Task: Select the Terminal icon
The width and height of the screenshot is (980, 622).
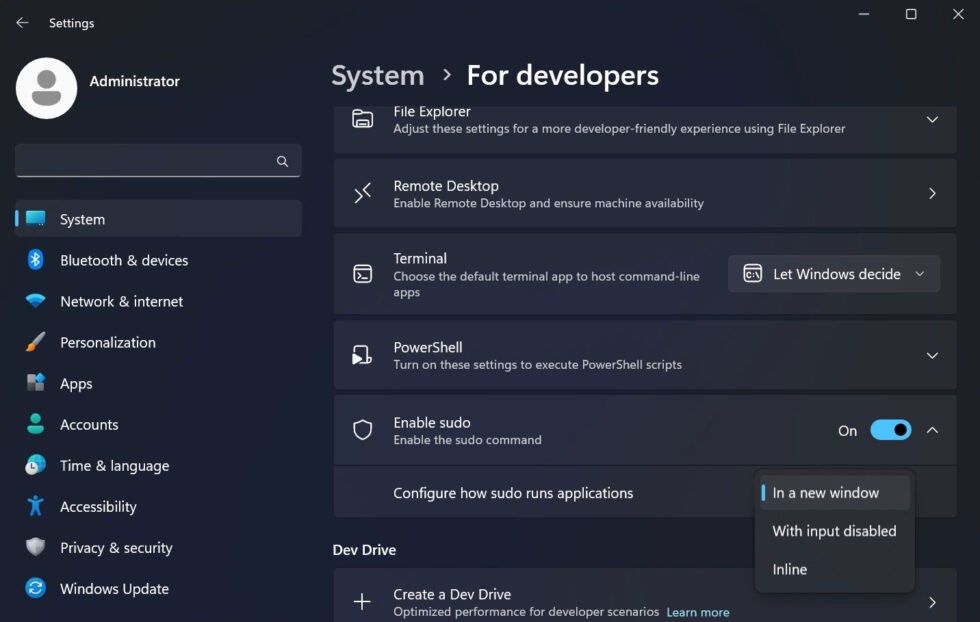Action: coord(361,274)
